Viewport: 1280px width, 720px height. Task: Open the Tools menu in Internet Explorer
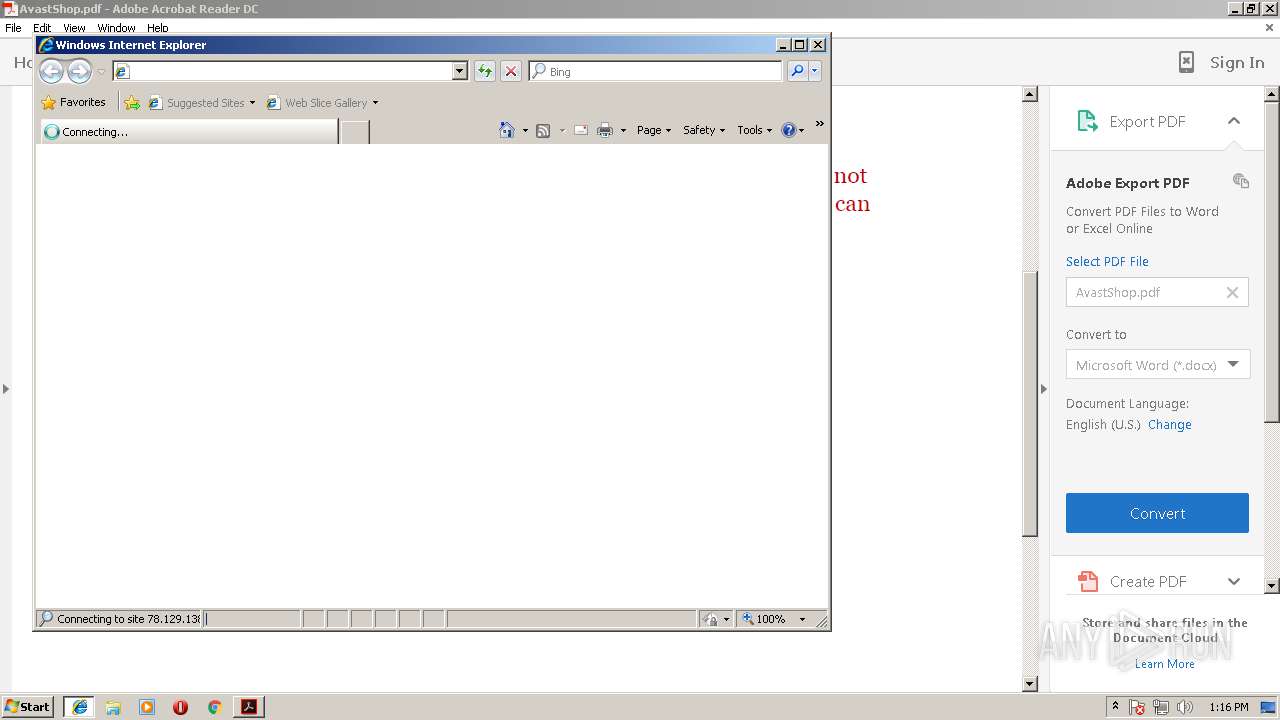tap(755, 130)
